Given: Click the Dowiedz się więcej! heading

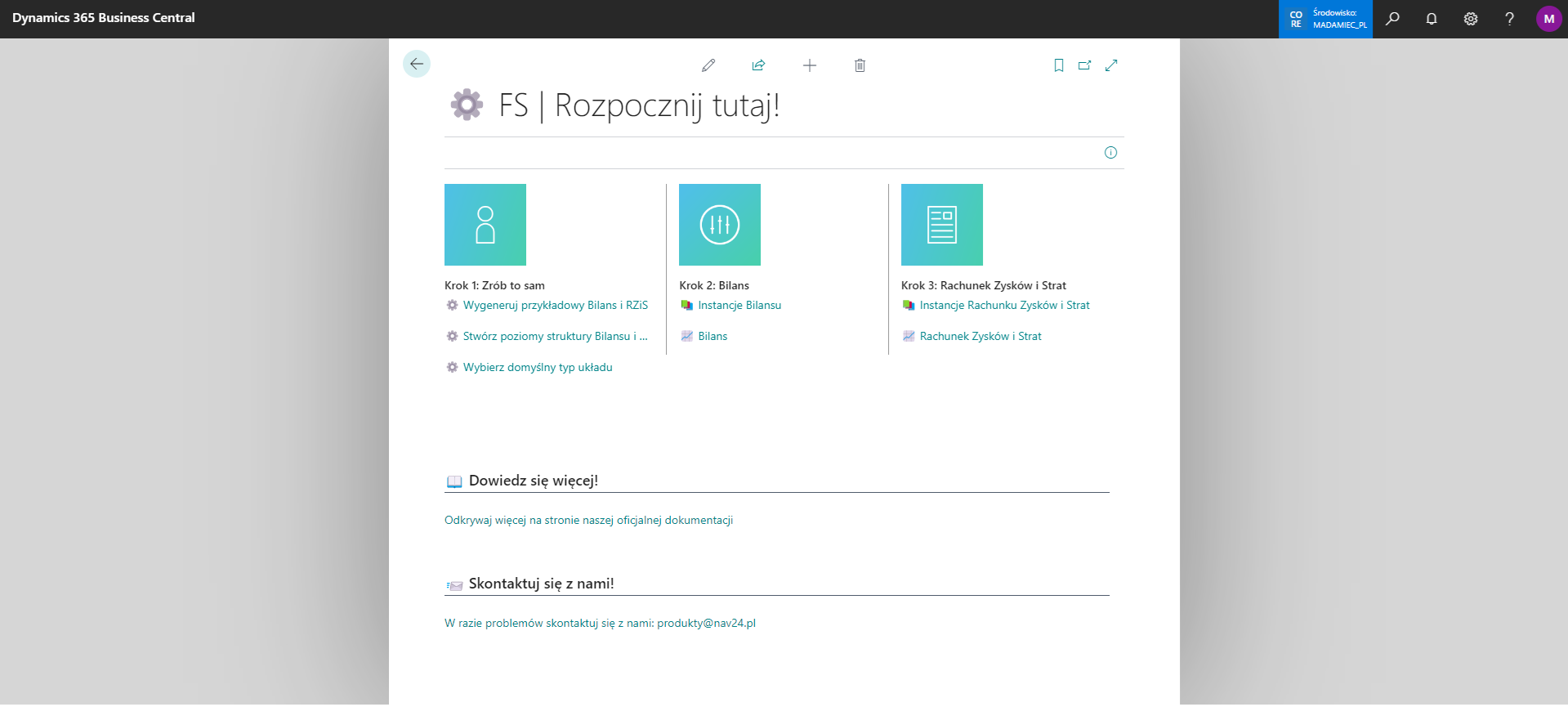Looking at the screenshot, I should coord(534,481).
